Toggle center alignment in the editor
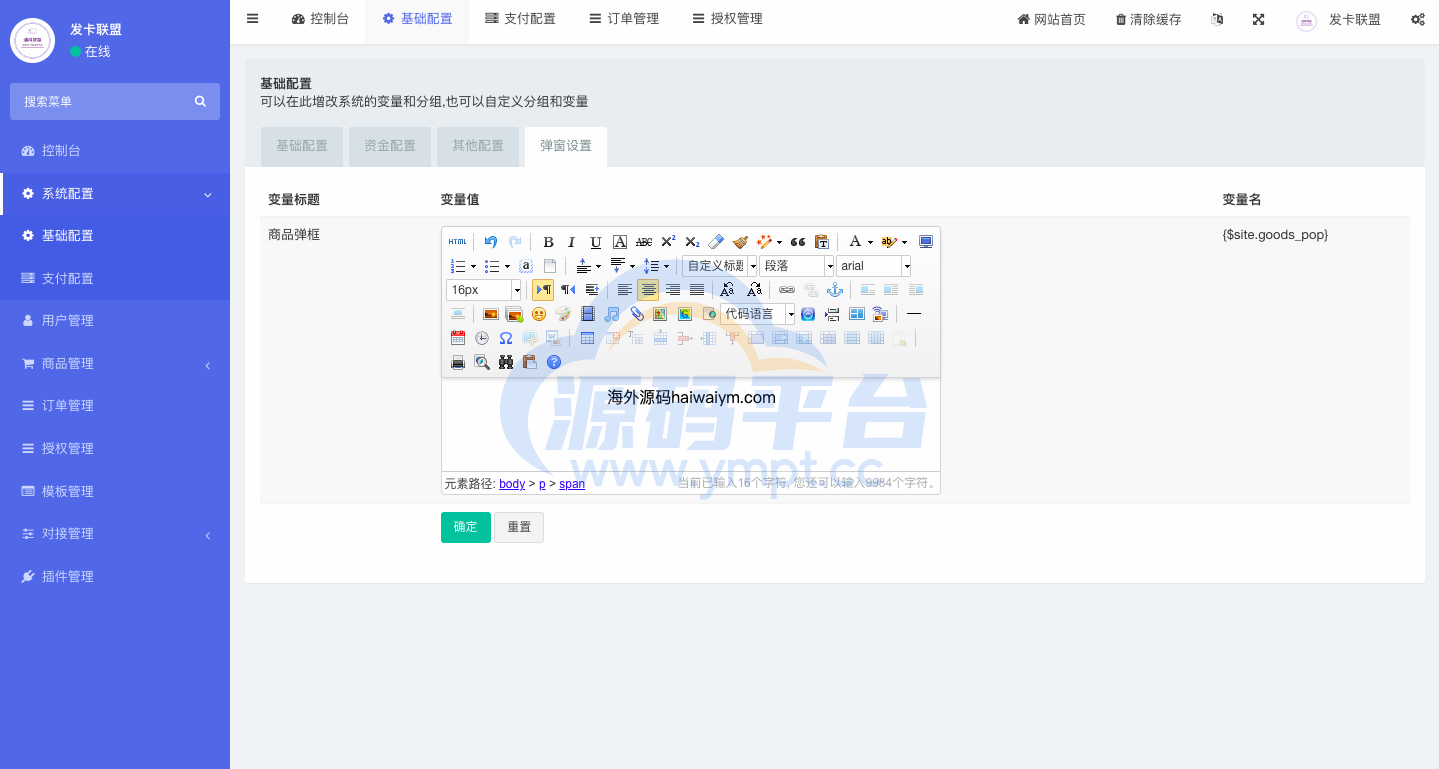 click(648, 290)
